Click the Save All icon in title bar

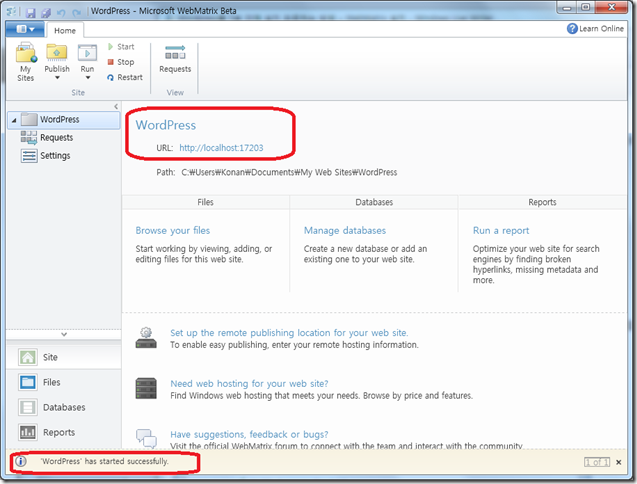(x=46, y=12)
